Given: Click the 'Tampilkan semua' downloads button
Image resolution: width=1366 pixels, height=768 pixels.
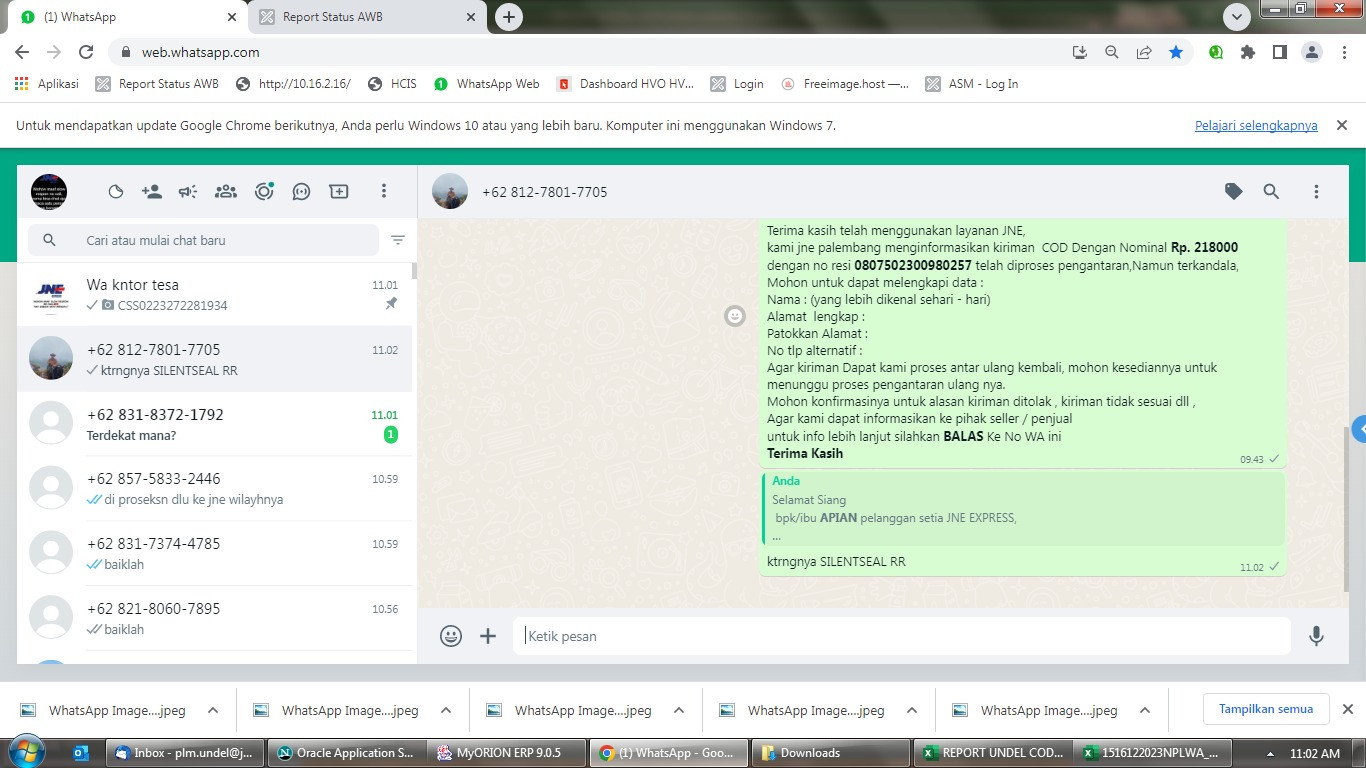Looking at the screenshot, I should coord(1266,709).
